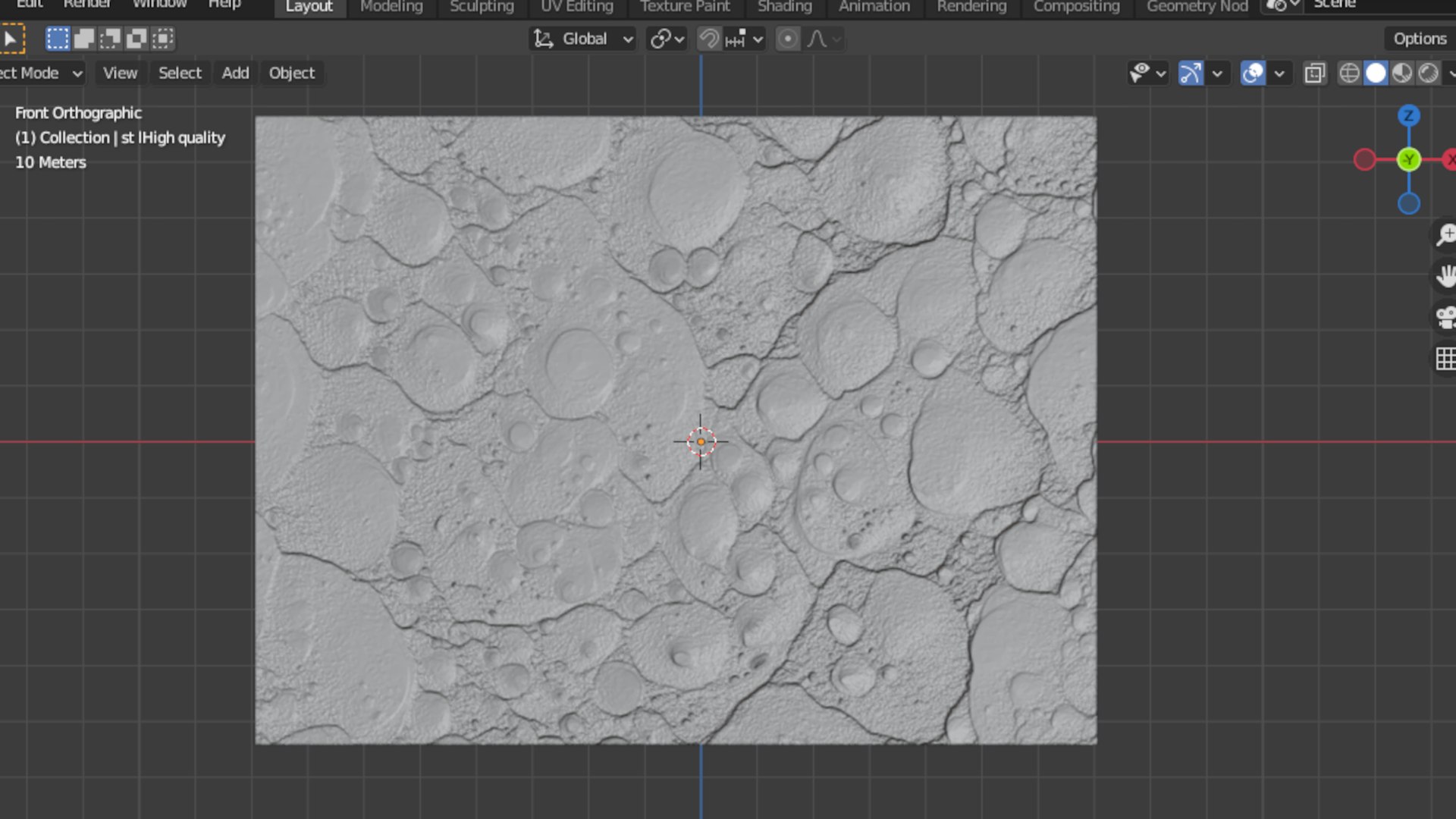
Task: Toggle perspective/orthographic grid icon
Action: [x=1445, y=358]
